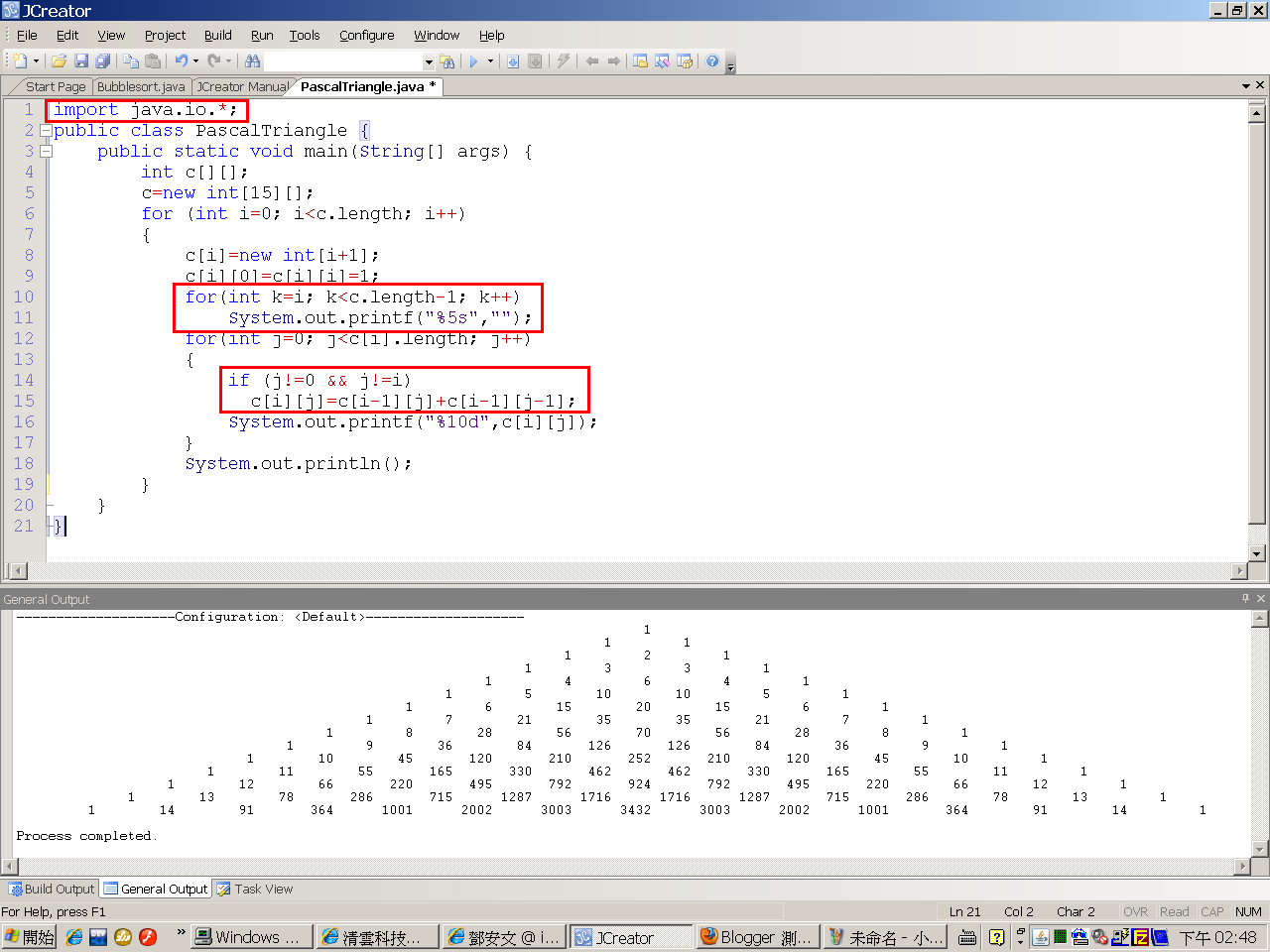Image resolution: width=1270 pixels, height=952 pixels.
Task: Click the Navigate Back arrow icon
Action: [592, 61]
